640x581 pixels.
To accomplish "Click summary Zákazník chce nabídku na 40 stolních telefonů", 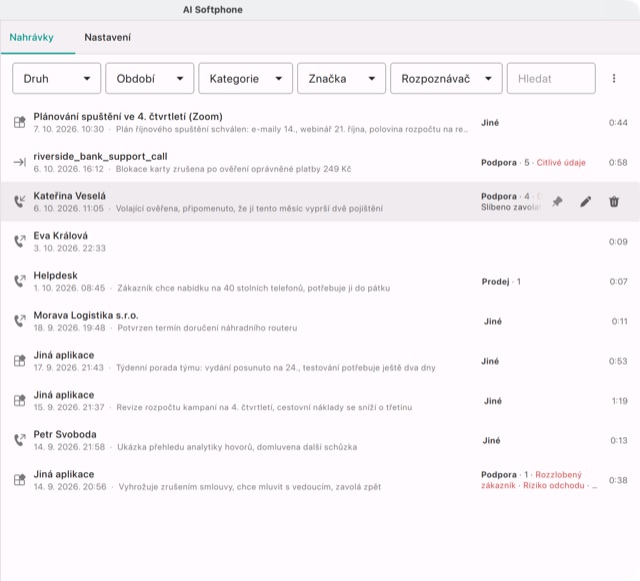I will click(253, 288).
